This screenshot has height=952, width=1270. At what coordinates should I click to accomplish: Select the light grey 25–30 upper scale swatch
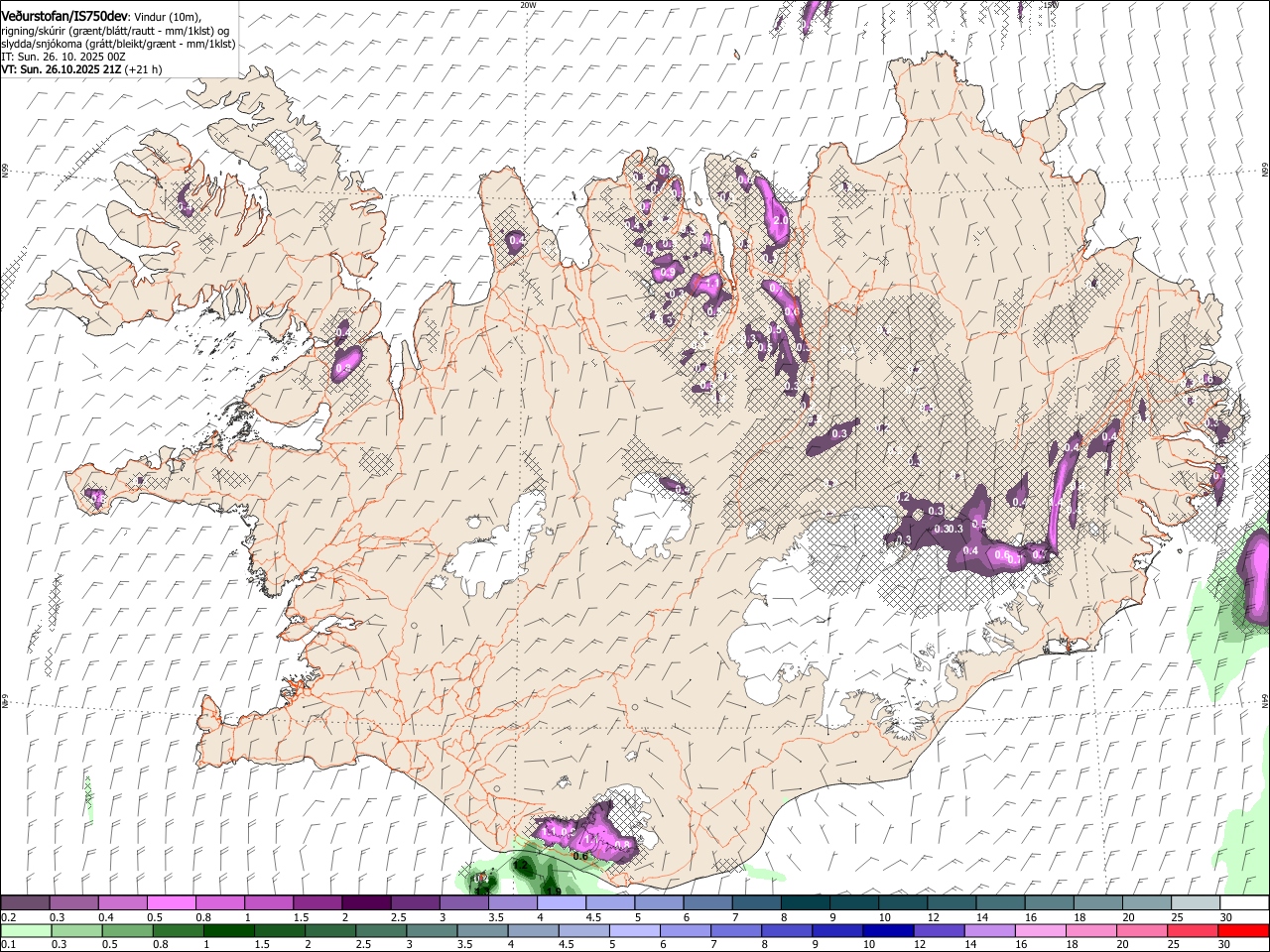[x=1196, y=902]
